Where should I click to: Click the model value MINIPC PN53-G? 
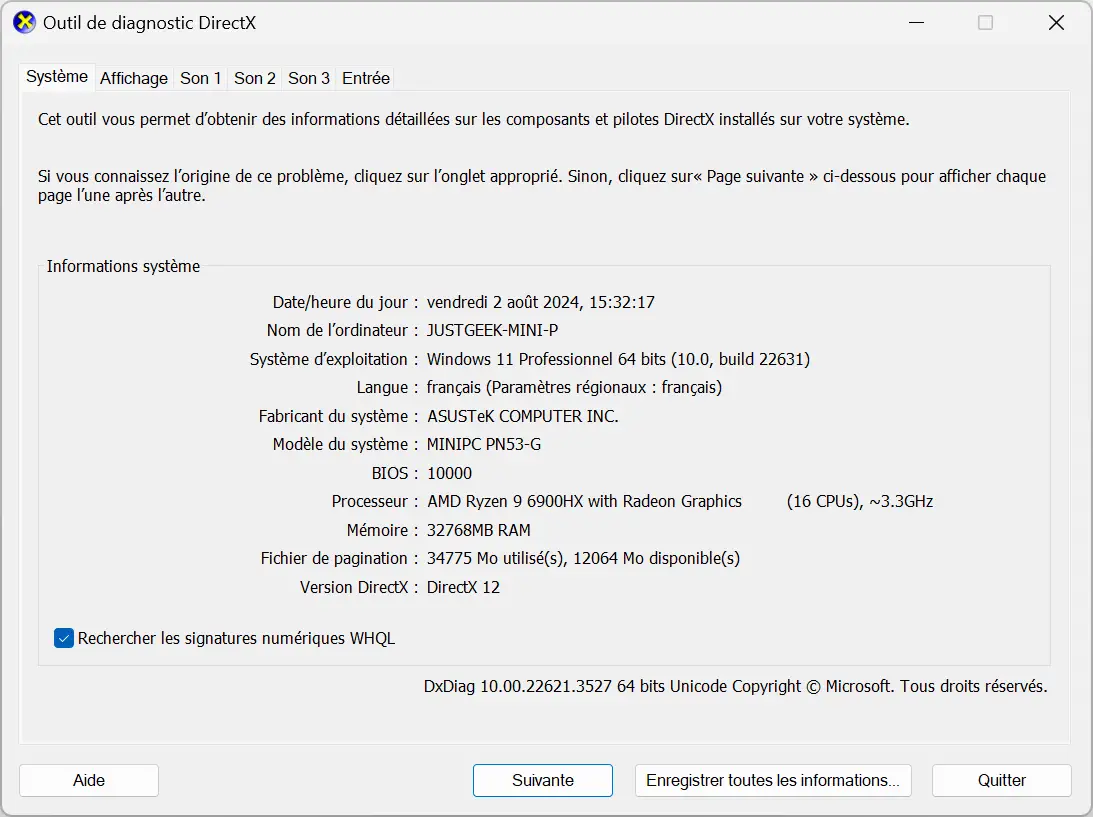pos(484,444)
